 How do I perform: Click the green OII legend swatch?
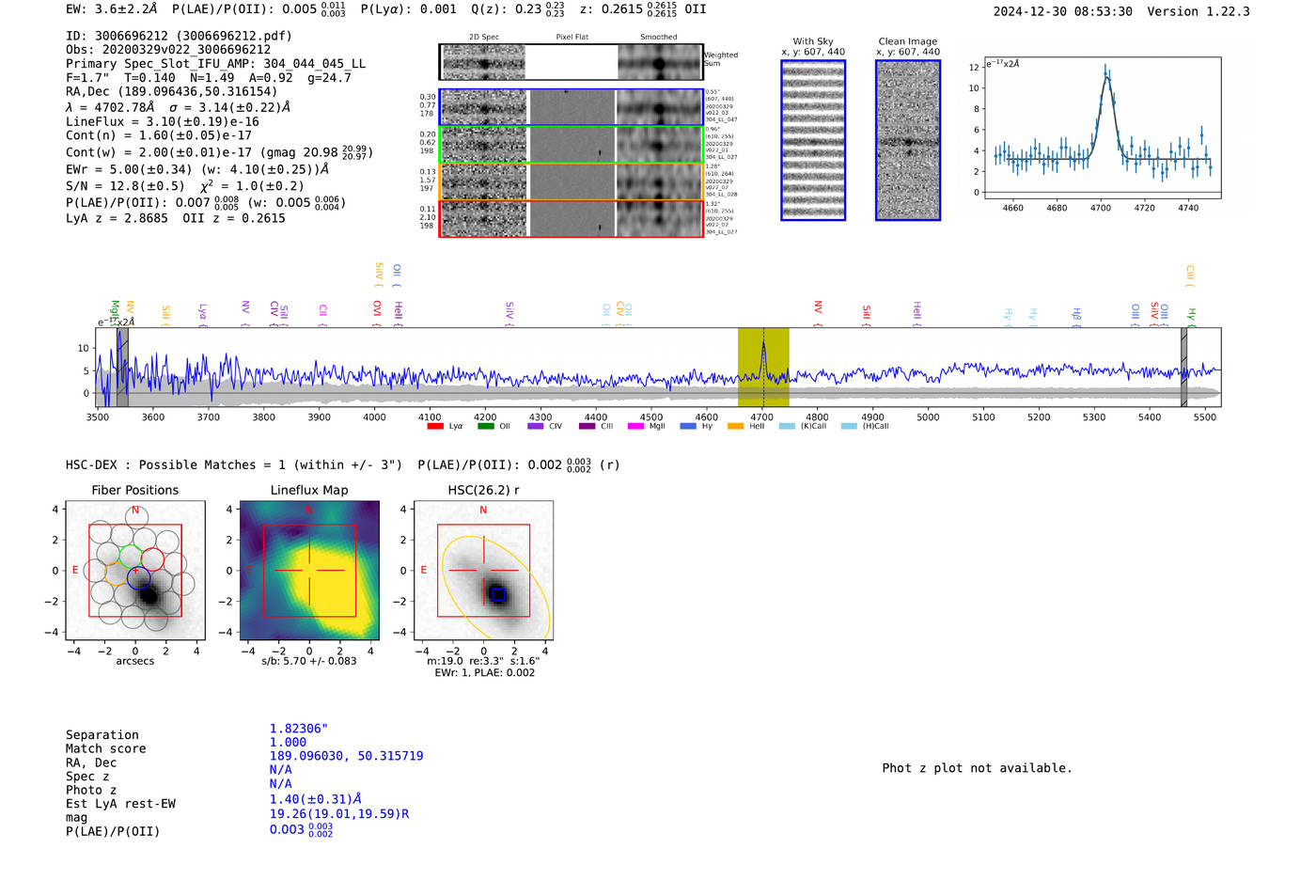tap(485, 426)
